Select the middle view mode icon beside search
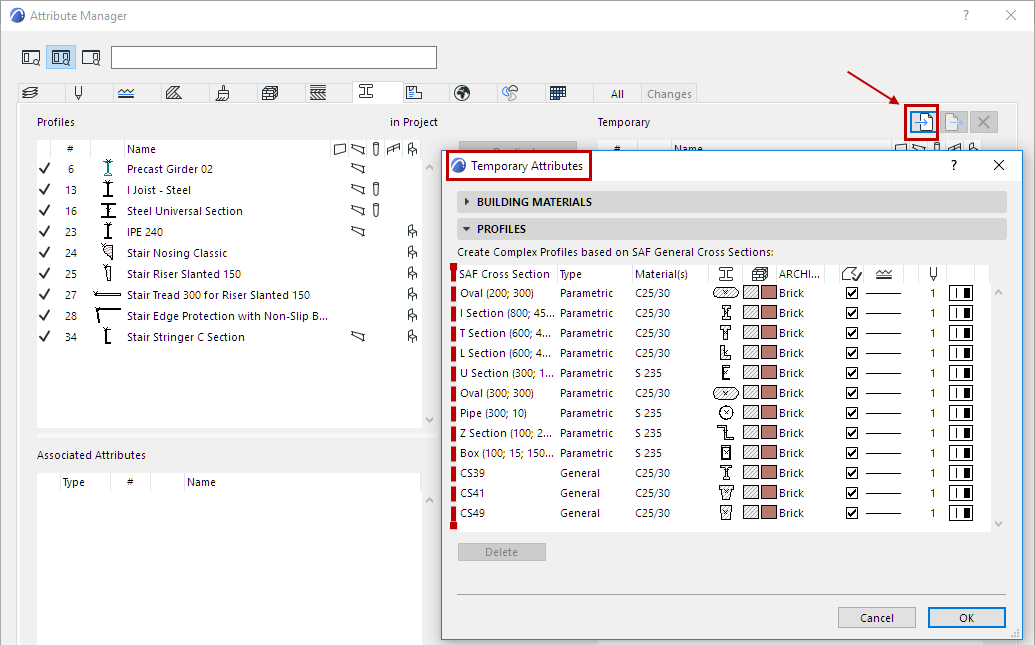 click(60, 57)
